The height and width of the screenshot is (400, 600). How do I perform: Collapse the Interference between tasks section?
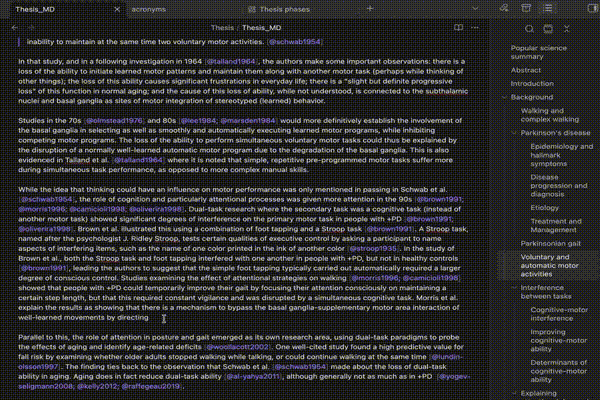(516, 288)
